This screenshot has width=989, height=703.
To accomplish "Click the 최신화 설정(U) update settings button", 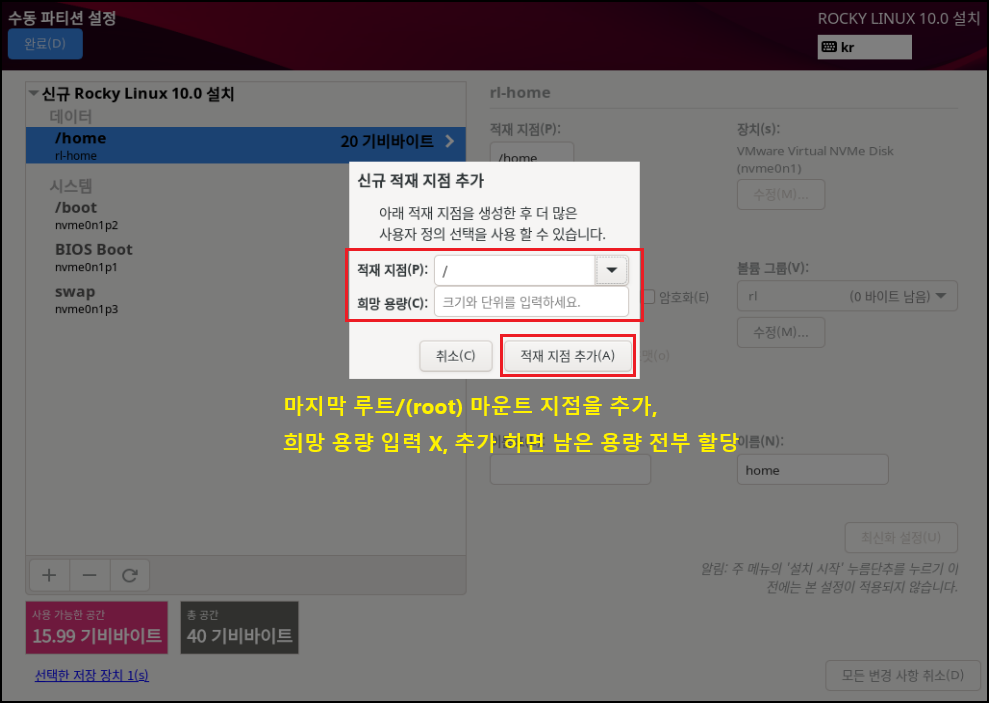I will [x=901, y=537].
